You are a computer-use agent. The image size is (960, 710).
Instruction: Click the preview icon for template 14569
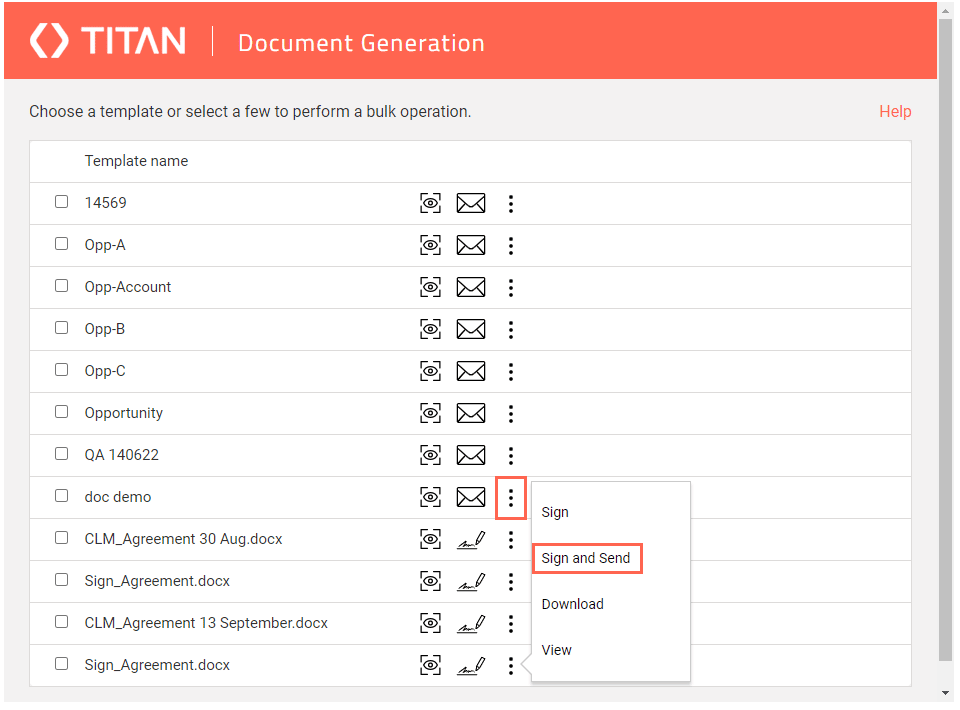tap(430, 204)
